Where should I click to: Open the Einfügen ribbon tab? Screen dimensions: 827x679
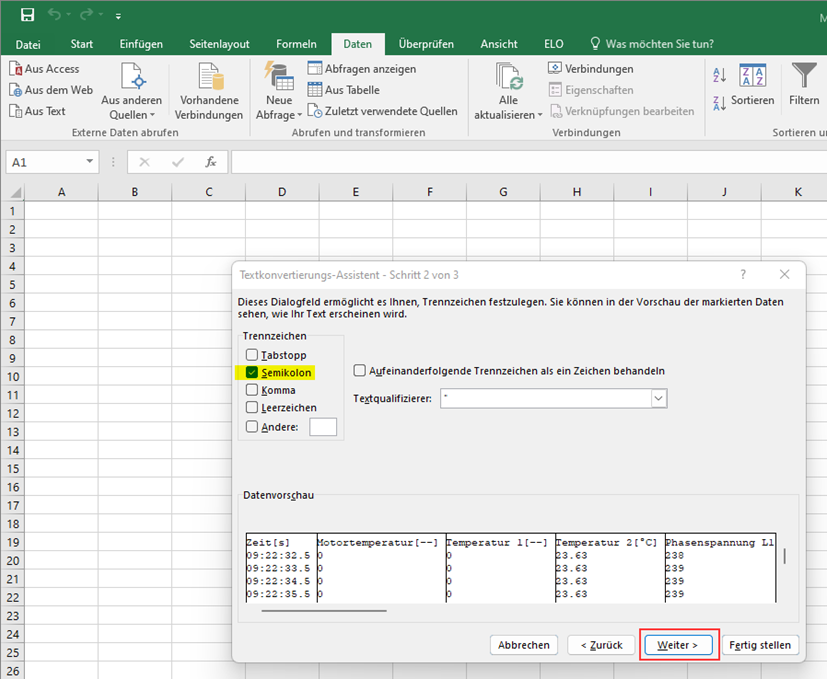coord(141,44)
